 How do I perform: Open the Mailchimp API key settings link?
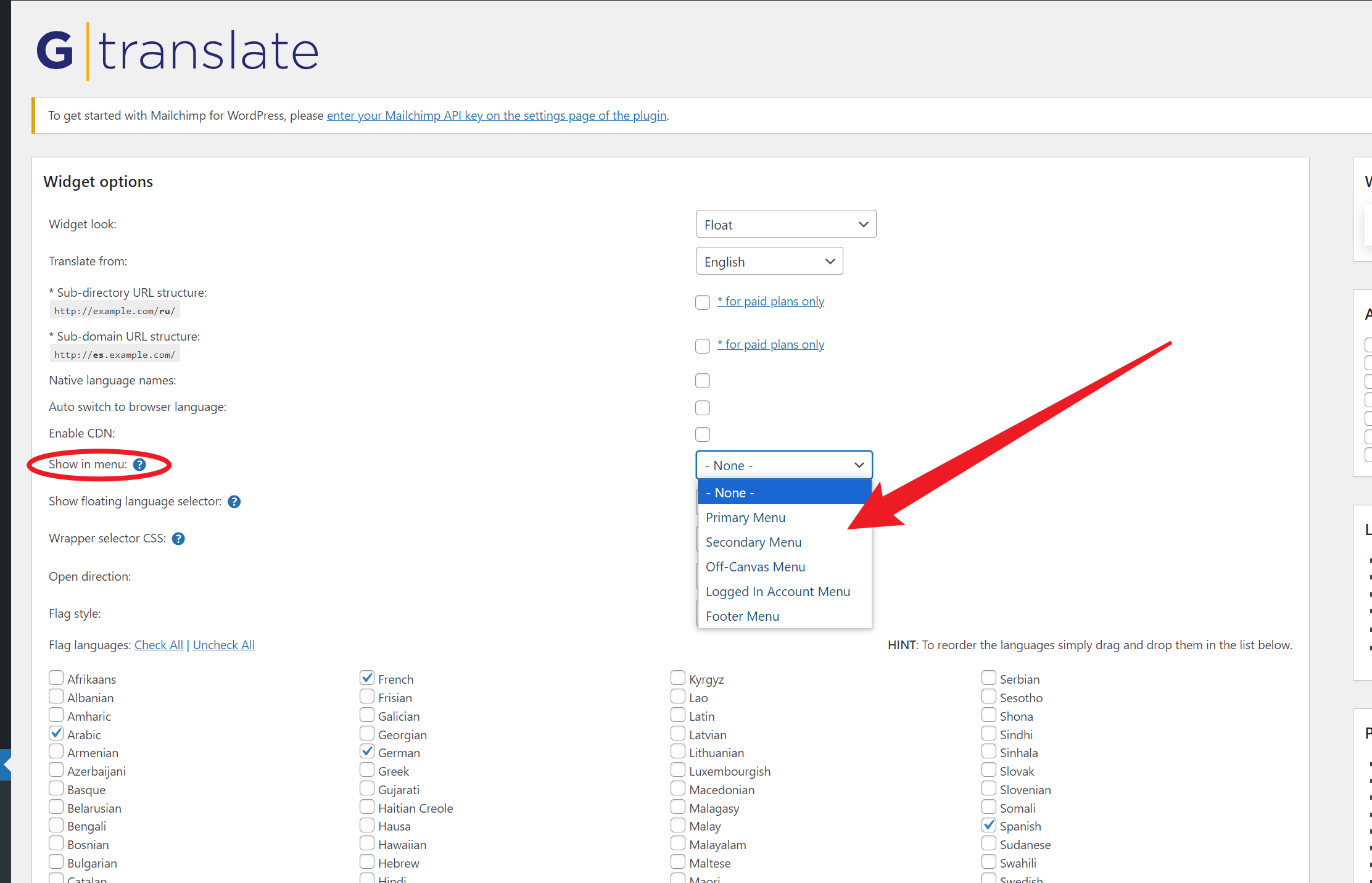tap(497, 115)
